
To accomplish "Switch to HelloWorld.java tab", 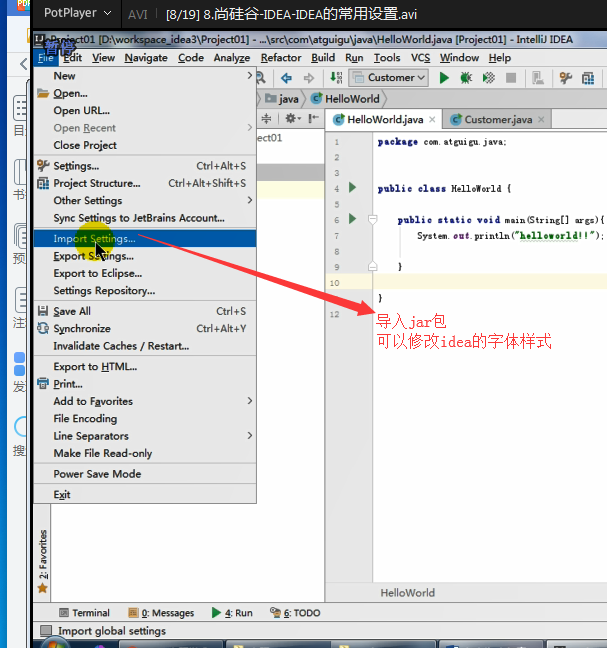I will pyautogui.click(x=385, y=119).
